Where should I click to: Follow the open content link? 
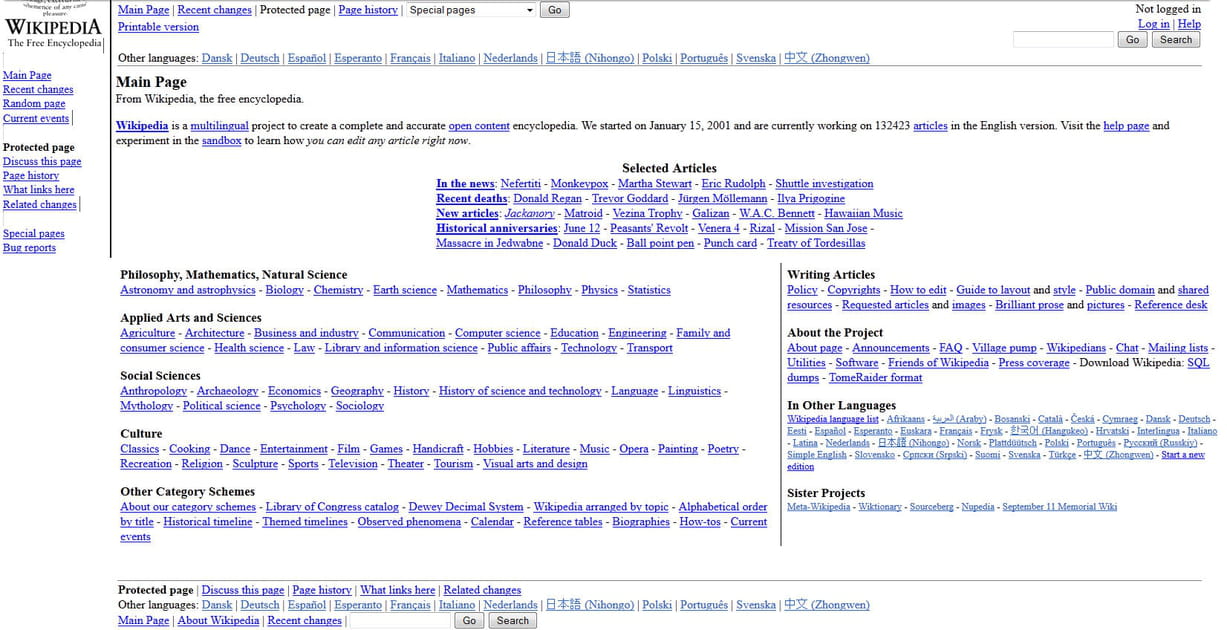(479, 126)
